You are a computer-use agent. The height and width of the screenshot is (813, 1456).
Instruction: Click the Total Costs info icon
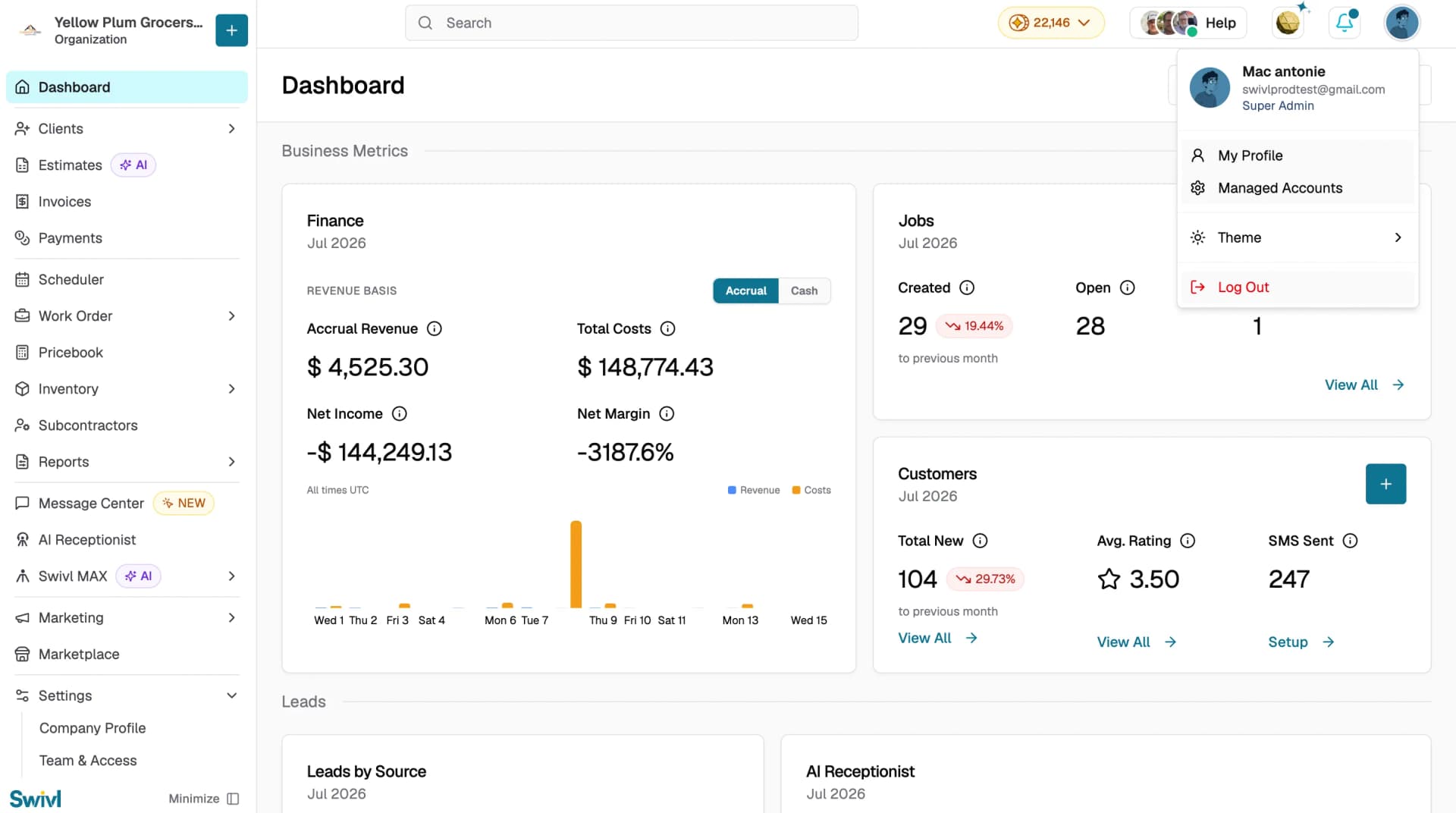tap(667, 328)
